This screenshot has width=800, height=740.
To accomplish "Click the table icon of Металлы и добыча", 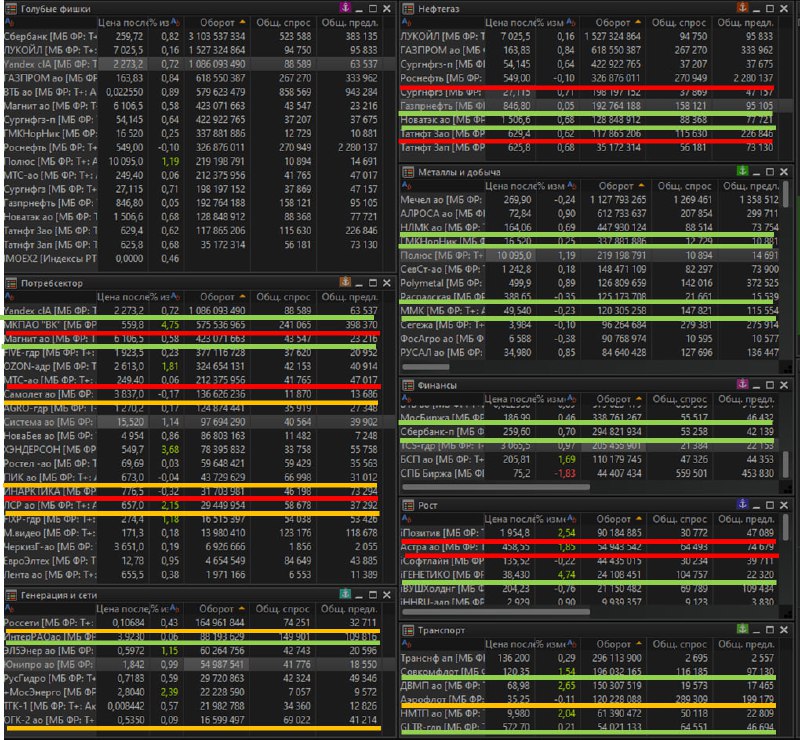I will [408, 172].
